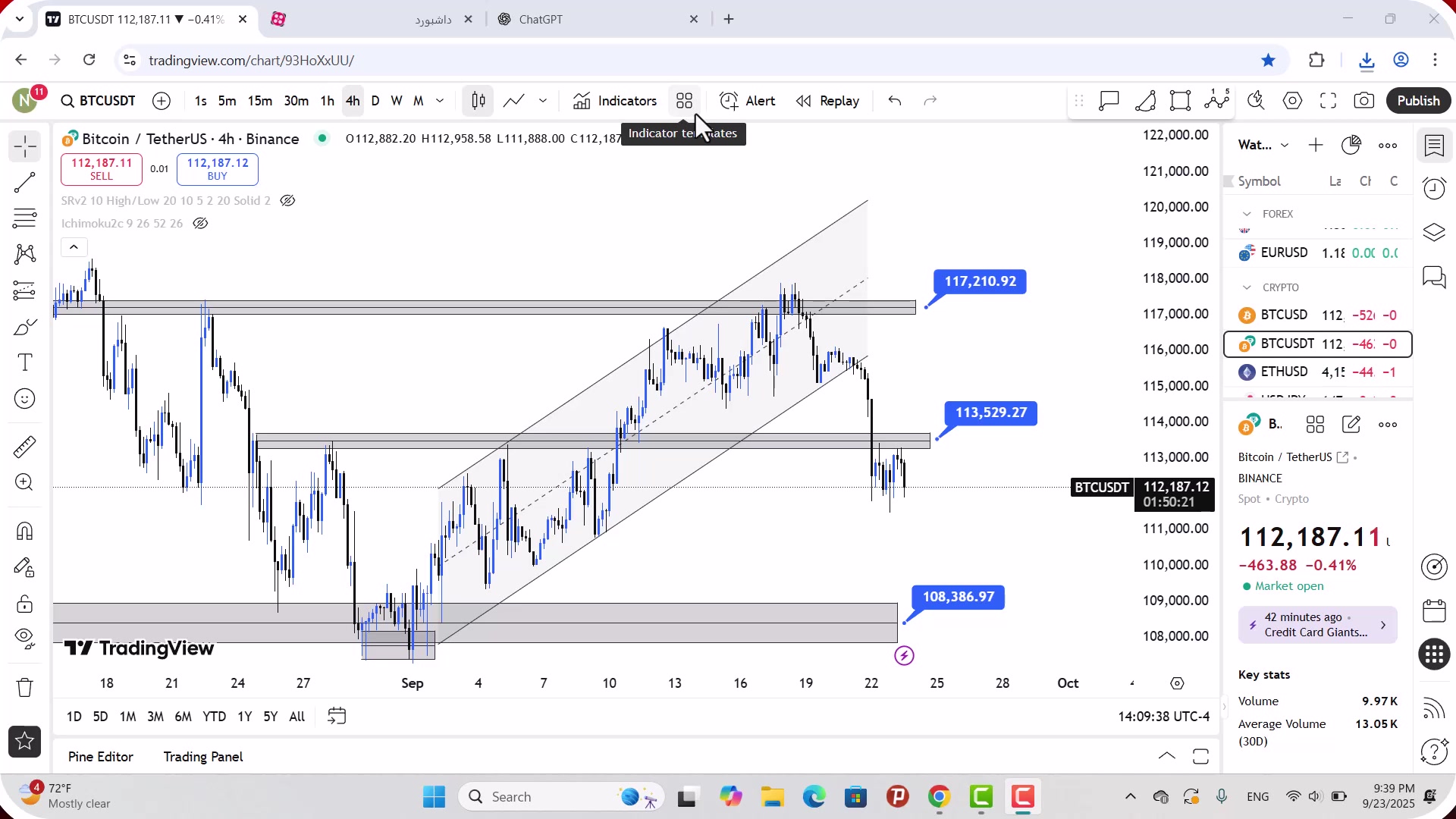Image resolution: width=1456 pixels, height=819 pixels.
Task: Switch to 30m timeframe
Action: click(296, 101)
